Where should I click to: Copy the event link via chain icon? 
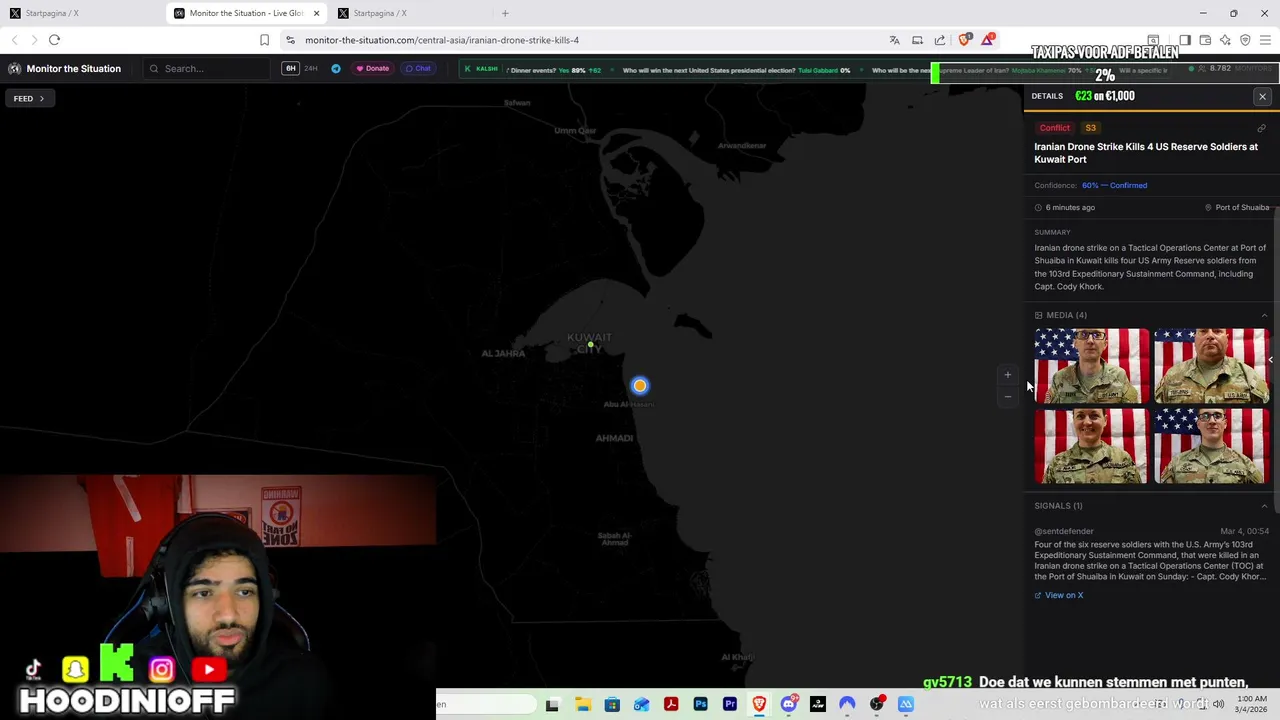pos(1261,128)
